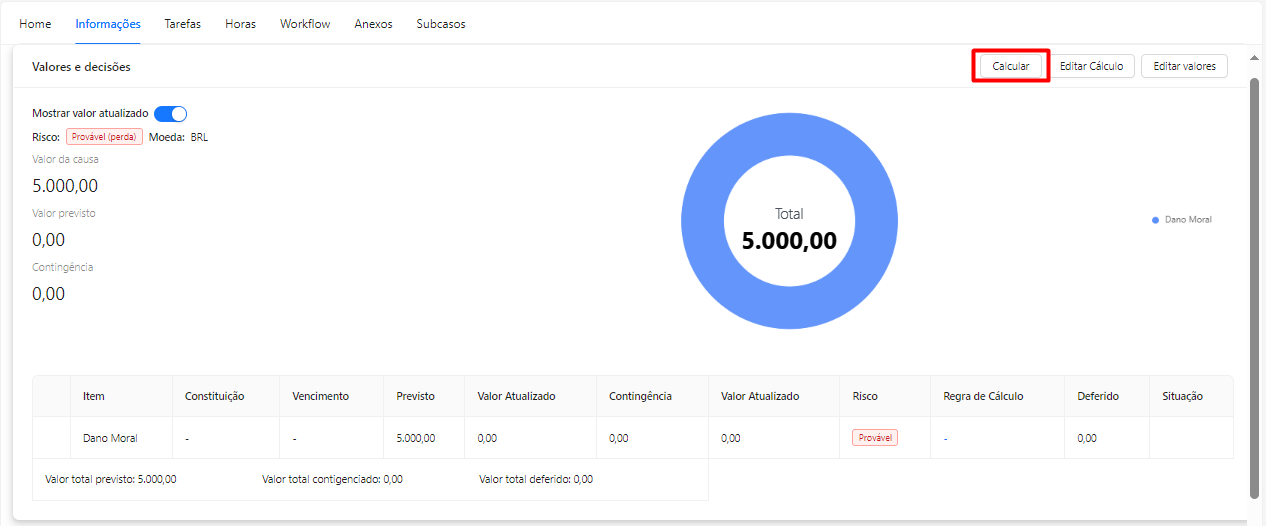Open the Horas tab
This screenshot has height=526, width=1266.
[240, 24]
